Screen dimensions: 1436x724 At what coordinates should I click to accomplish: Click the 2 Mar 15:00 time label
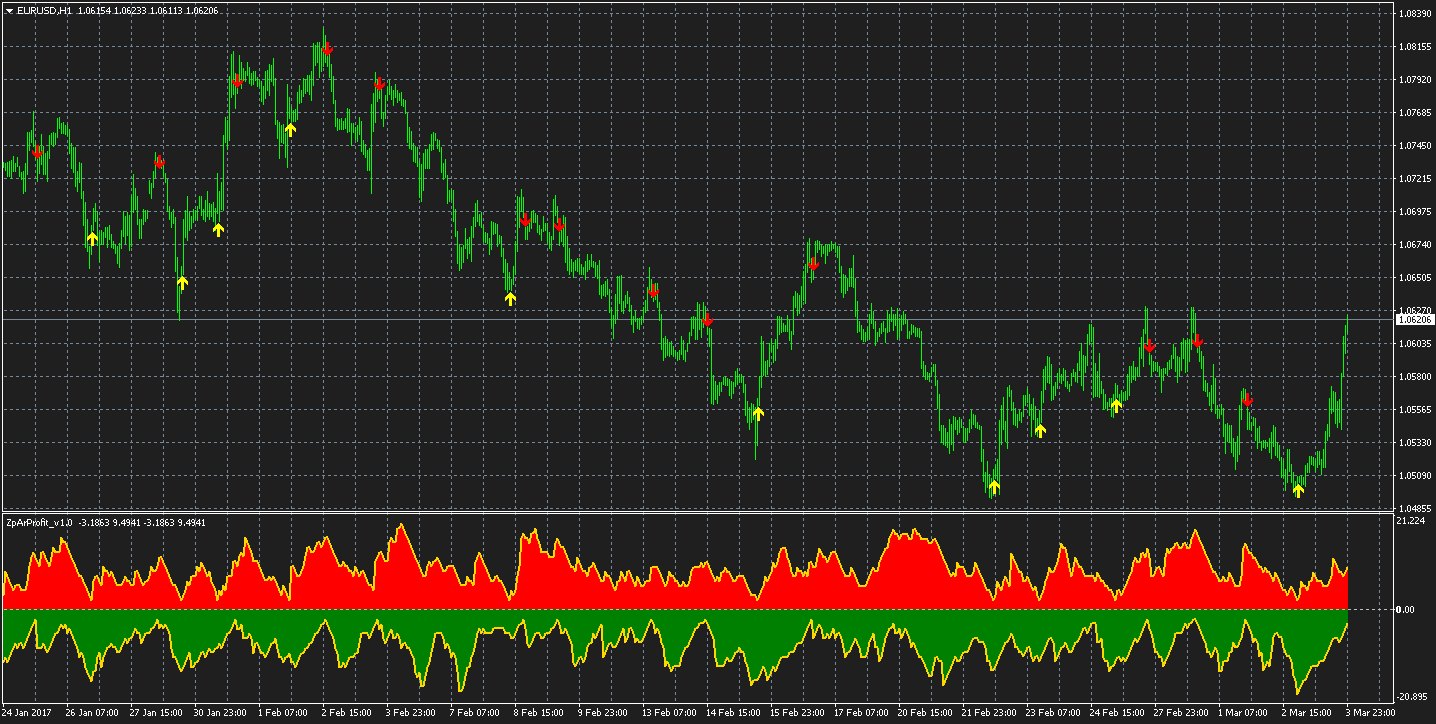(x=1307, y=714)
